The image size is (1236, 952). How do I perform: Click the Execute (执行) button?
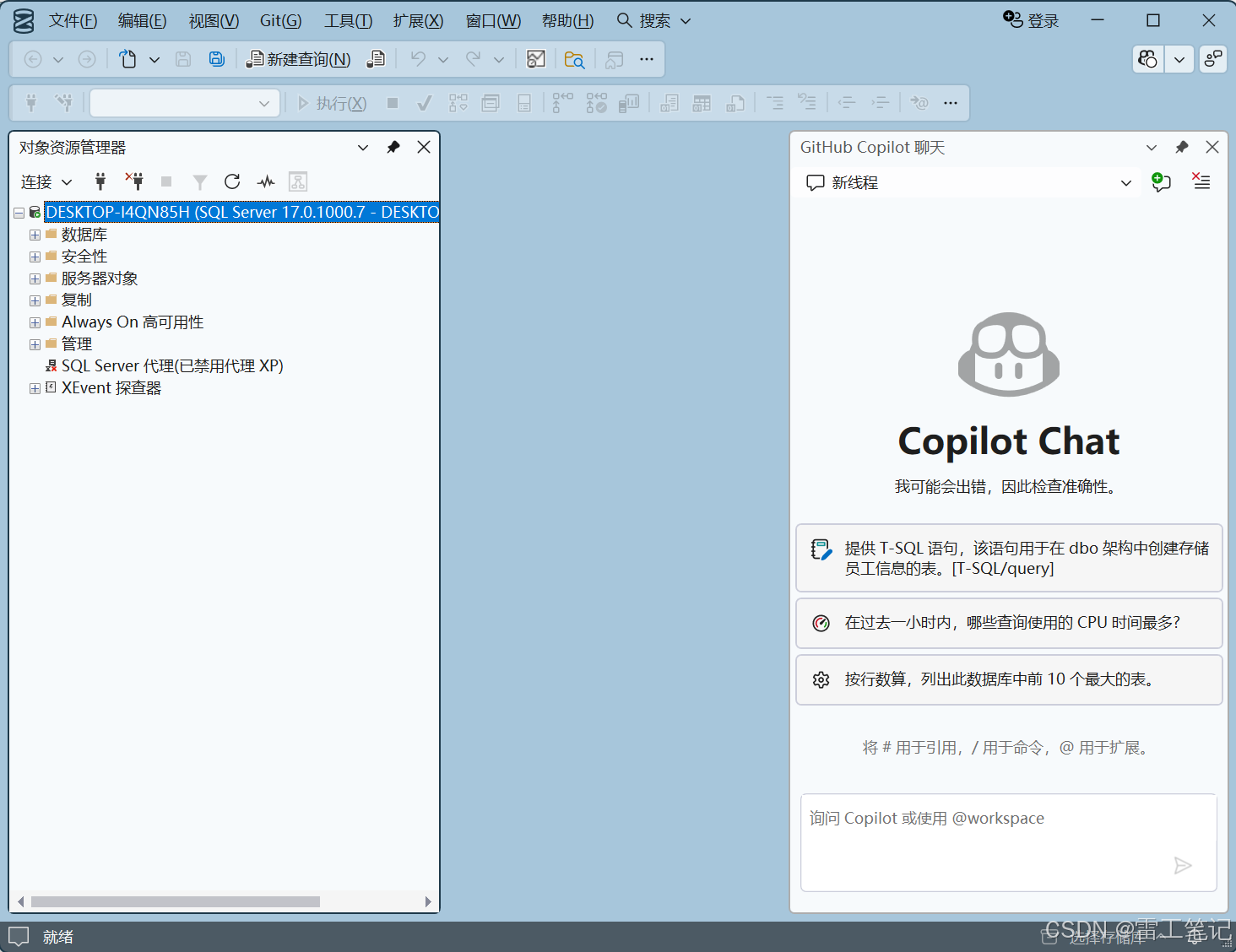coord(332,103)
